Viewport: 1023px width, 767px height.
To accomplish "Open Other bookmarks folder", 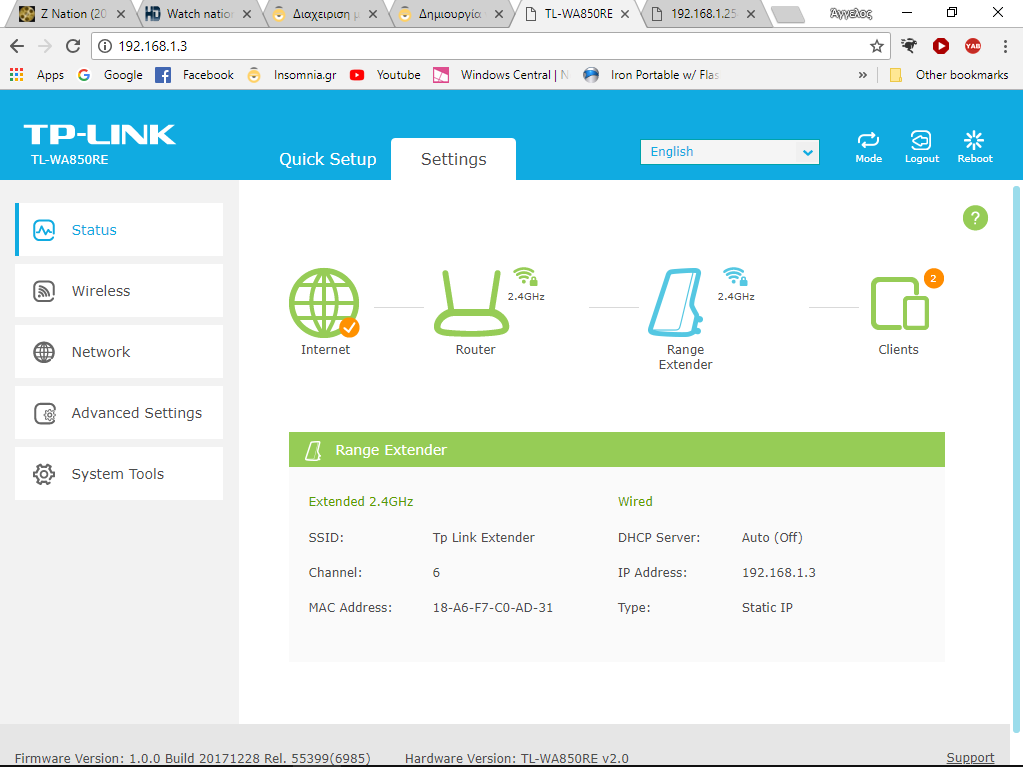I will pos(949,75).
